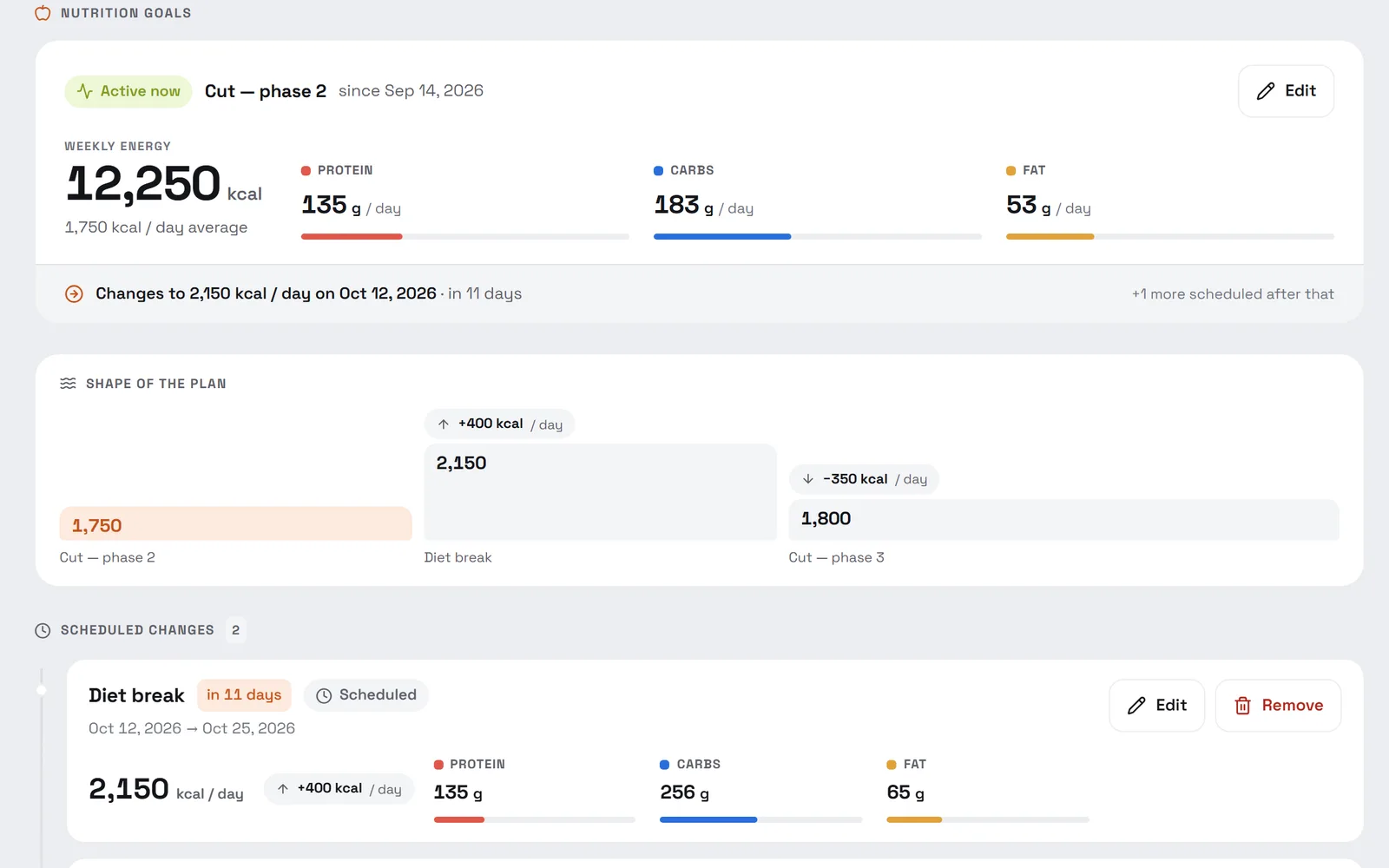Select the 1,800 Cut — phase 3 plan block
The height and width of the screenshot is (868, 1389).
tap(1063, 520)
